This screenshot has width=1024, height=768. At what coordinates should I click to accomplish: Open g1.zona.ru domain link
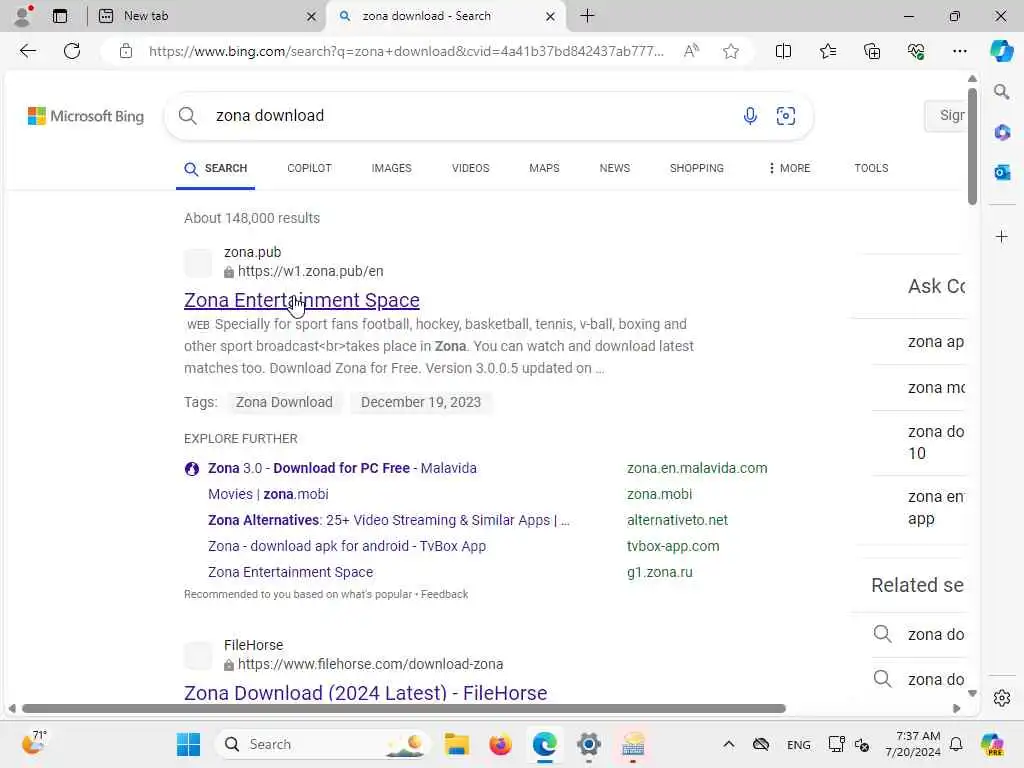[x=660, y=572]
